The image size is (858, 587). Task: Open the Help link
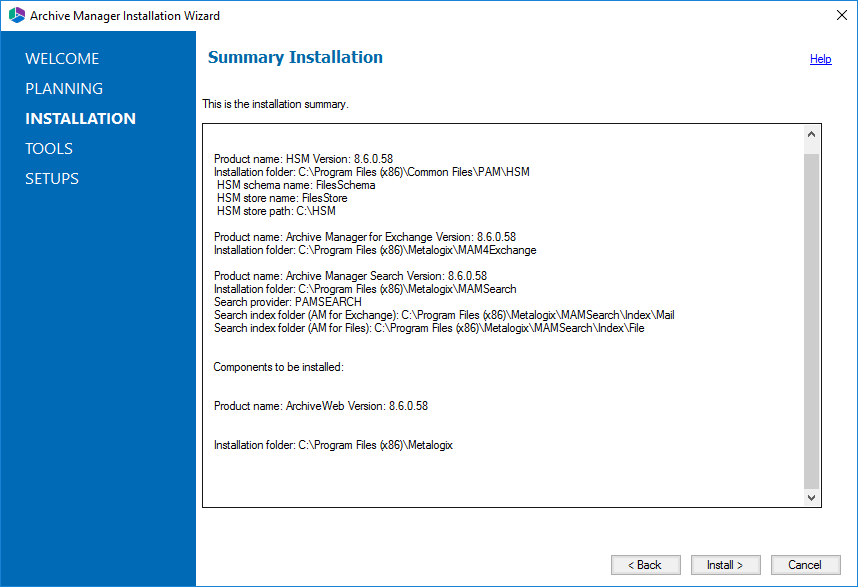coord(820,59)
